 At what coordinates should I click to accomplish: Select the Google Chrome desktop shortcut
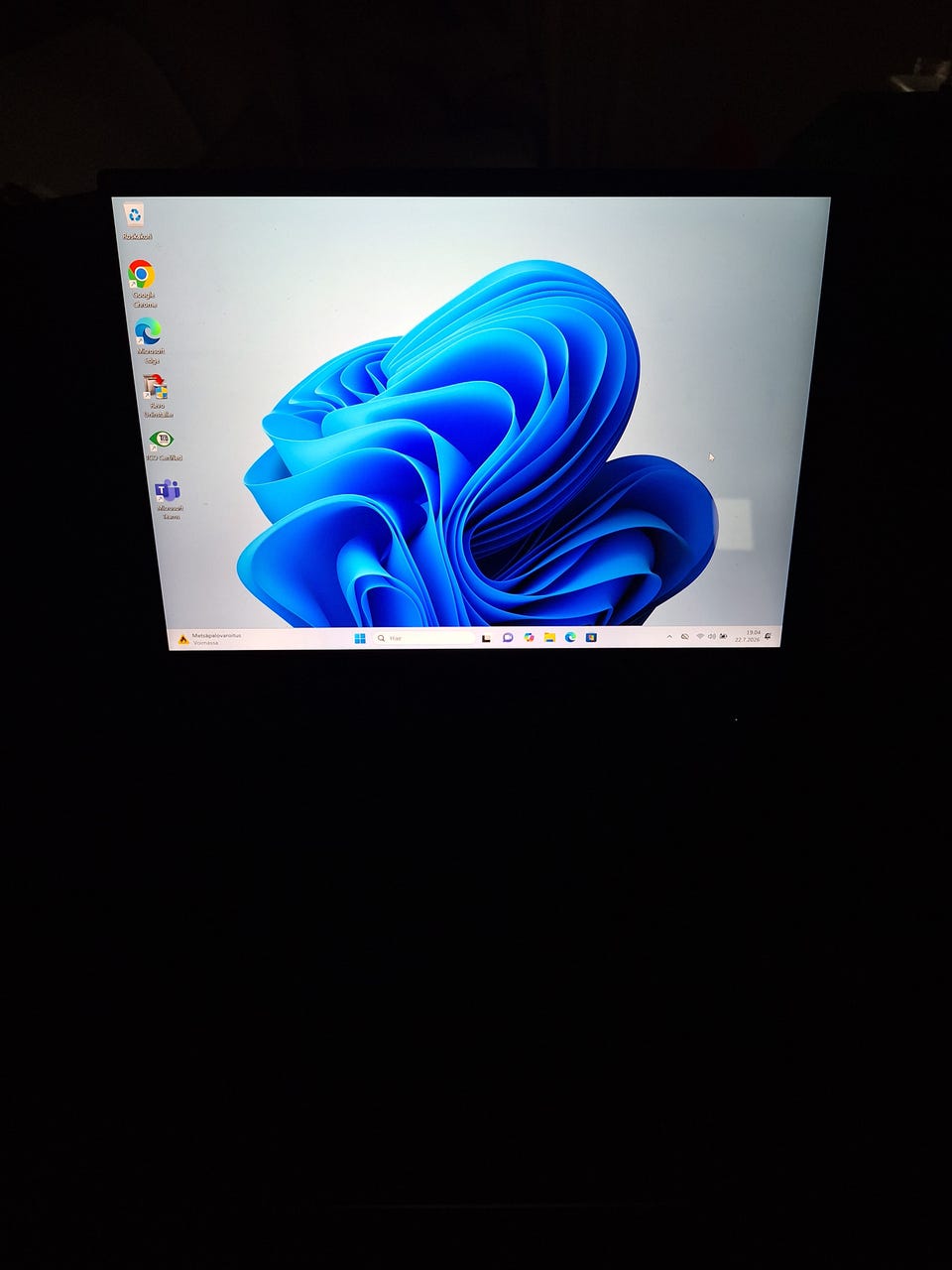[x=142, y=284]
